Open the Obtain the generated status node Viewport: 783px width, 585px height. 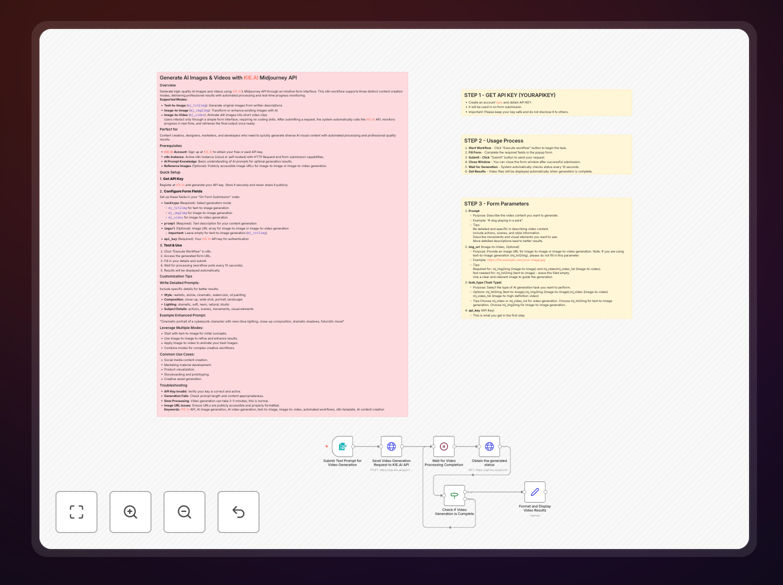click(489, 447)
